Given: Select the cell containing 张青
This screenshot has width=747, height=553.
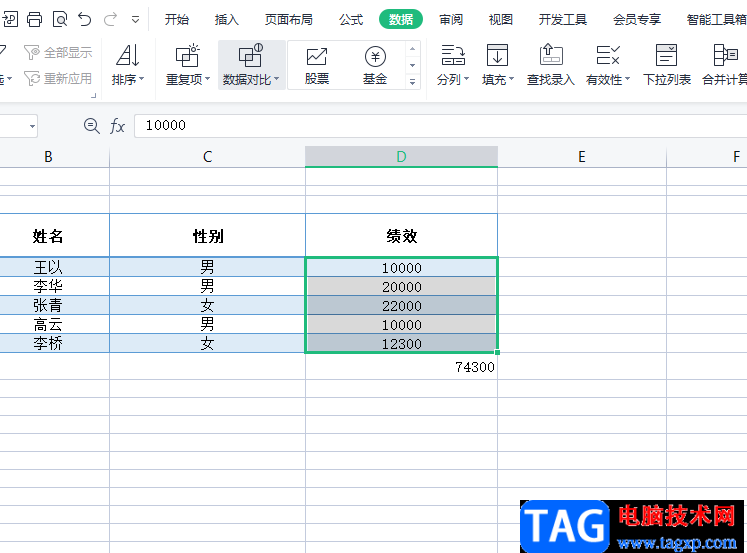Looking at the screenshot, I should coord(48,305).
